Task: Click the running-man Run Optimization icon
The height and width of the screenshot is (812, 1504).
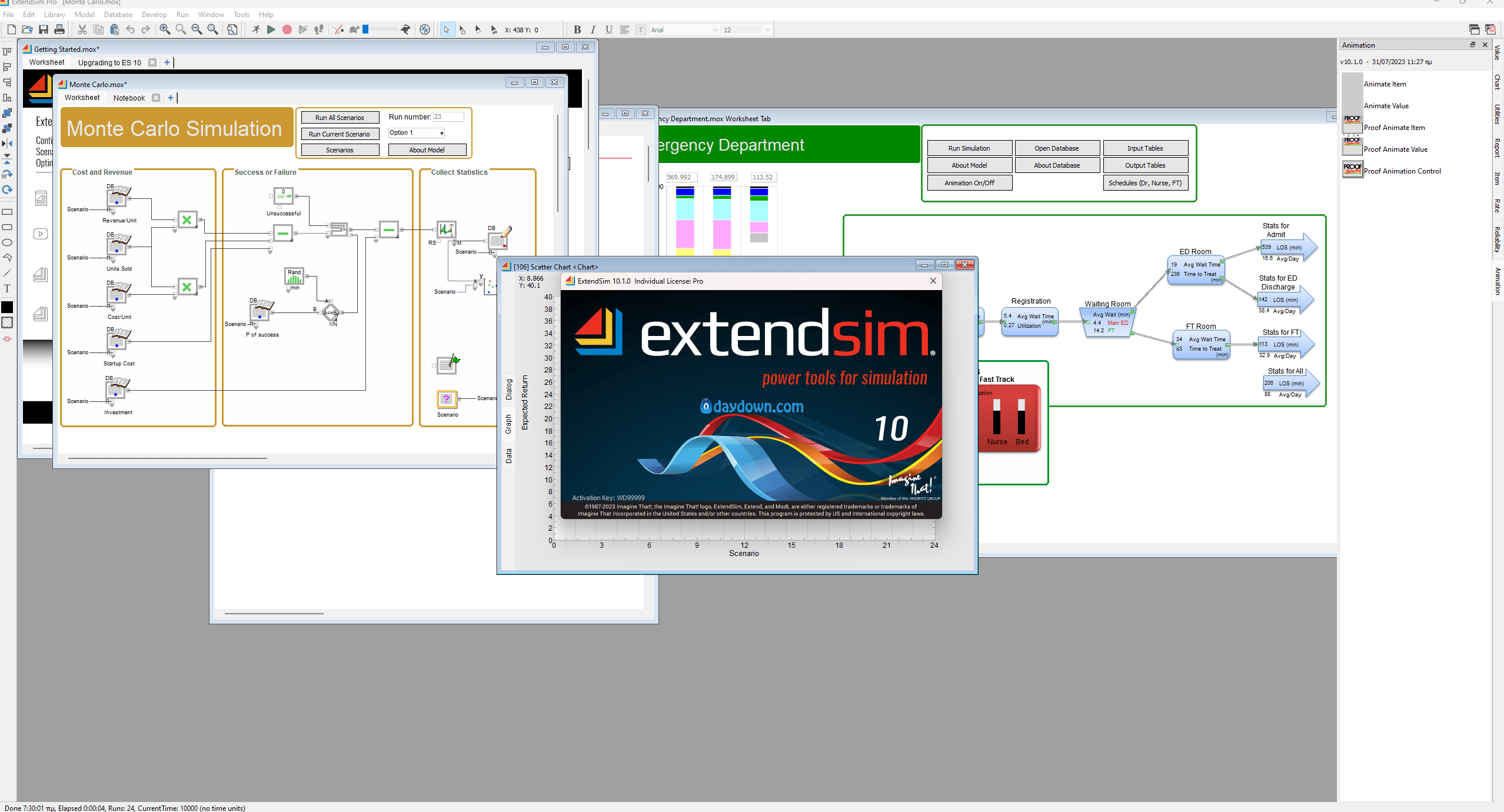Action: (255, 29)
